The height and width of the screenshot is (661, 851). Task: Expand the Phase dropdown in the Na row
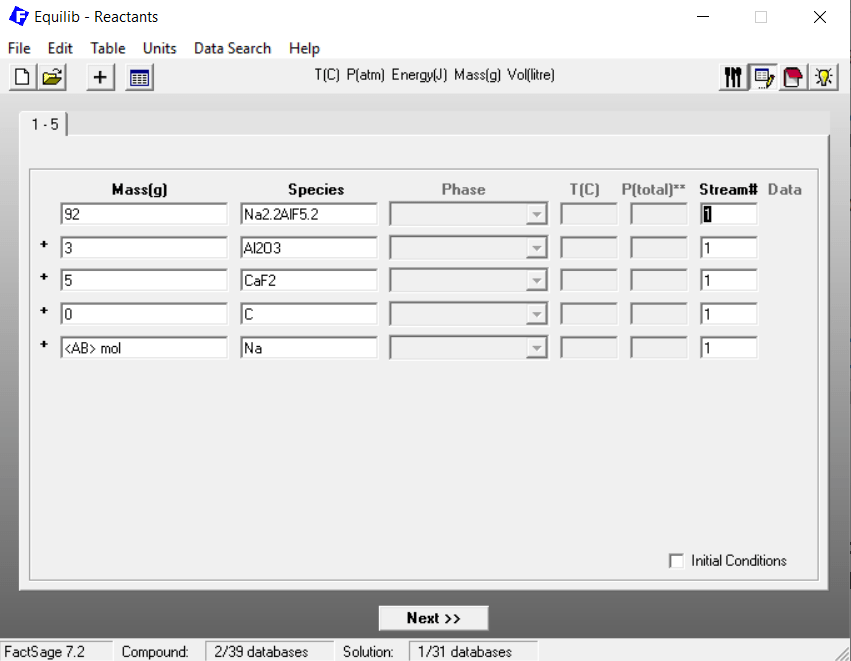(537, 348)
